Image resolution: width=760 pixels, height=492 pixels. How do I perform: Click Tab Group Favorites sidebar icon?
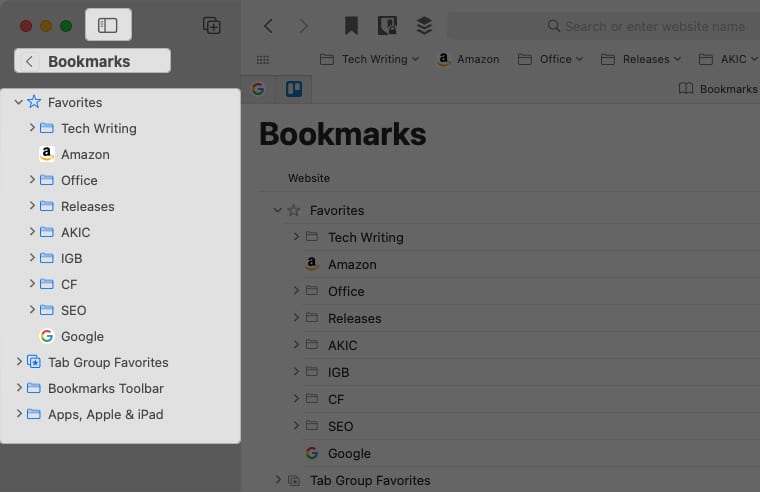pos(33,362)
